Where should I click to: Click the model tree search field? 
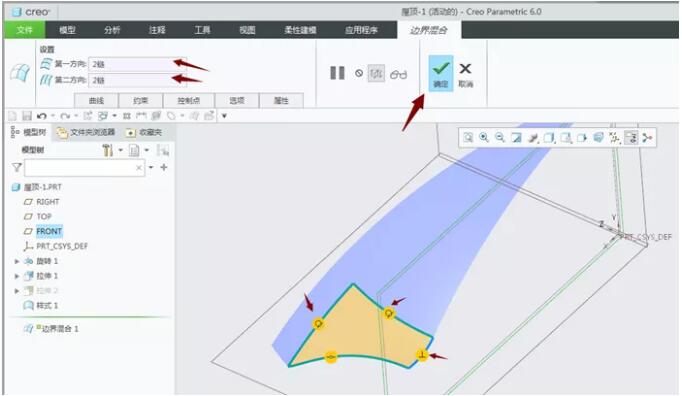(x=85, y=168)
